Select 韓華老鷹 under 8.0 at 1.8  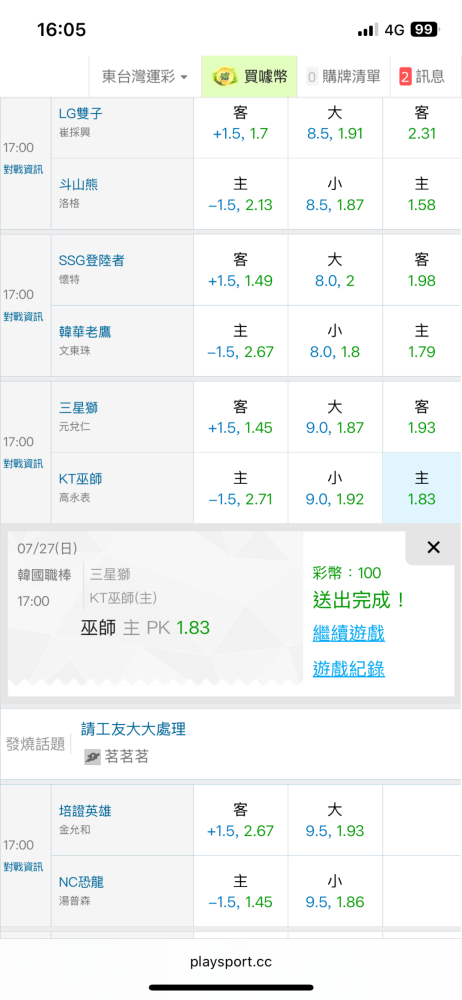point(335,341)
